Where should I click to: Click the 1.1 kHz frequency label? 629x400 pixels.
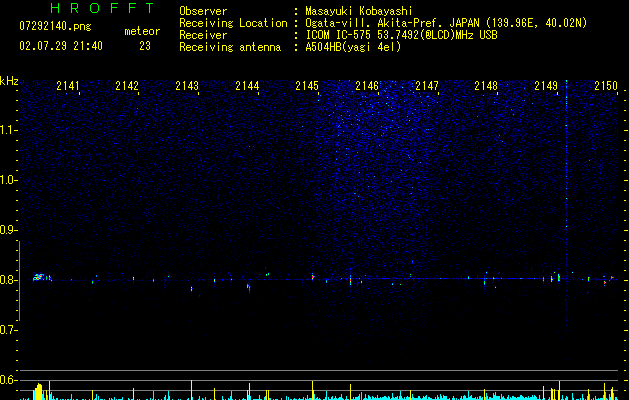(x=8, y=130)
